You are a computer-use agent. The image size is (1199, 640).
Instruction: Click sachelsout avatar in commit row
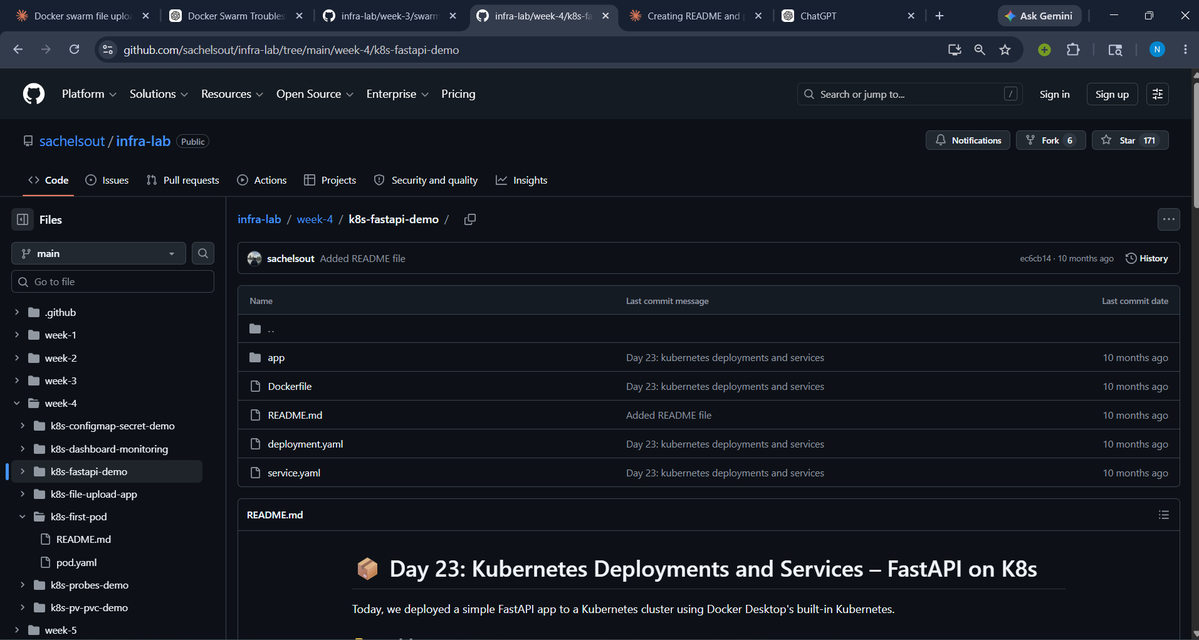(255, 258)
